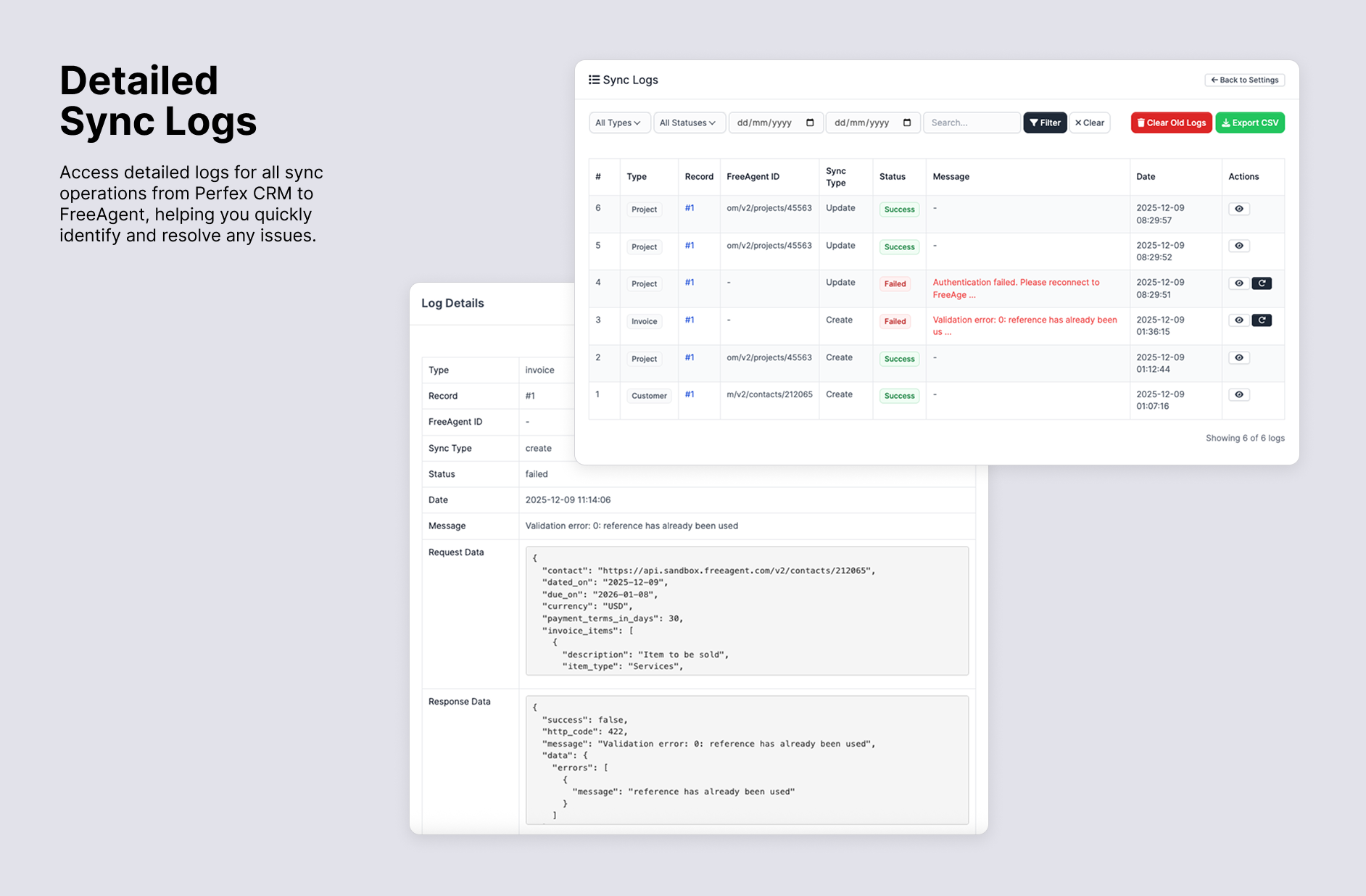
Task: Click the trash icon on Clear Old Logs
Action: point(1141,123)
